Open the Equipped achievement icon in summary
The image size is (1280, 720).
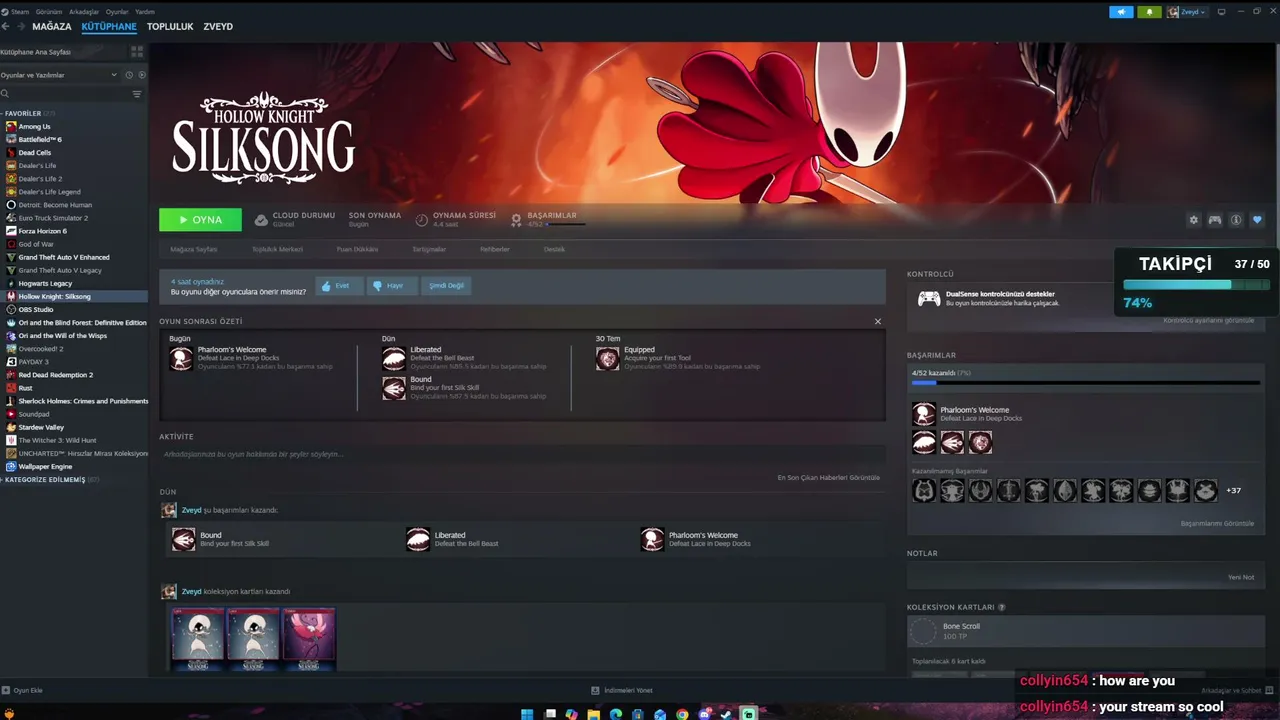608,359
